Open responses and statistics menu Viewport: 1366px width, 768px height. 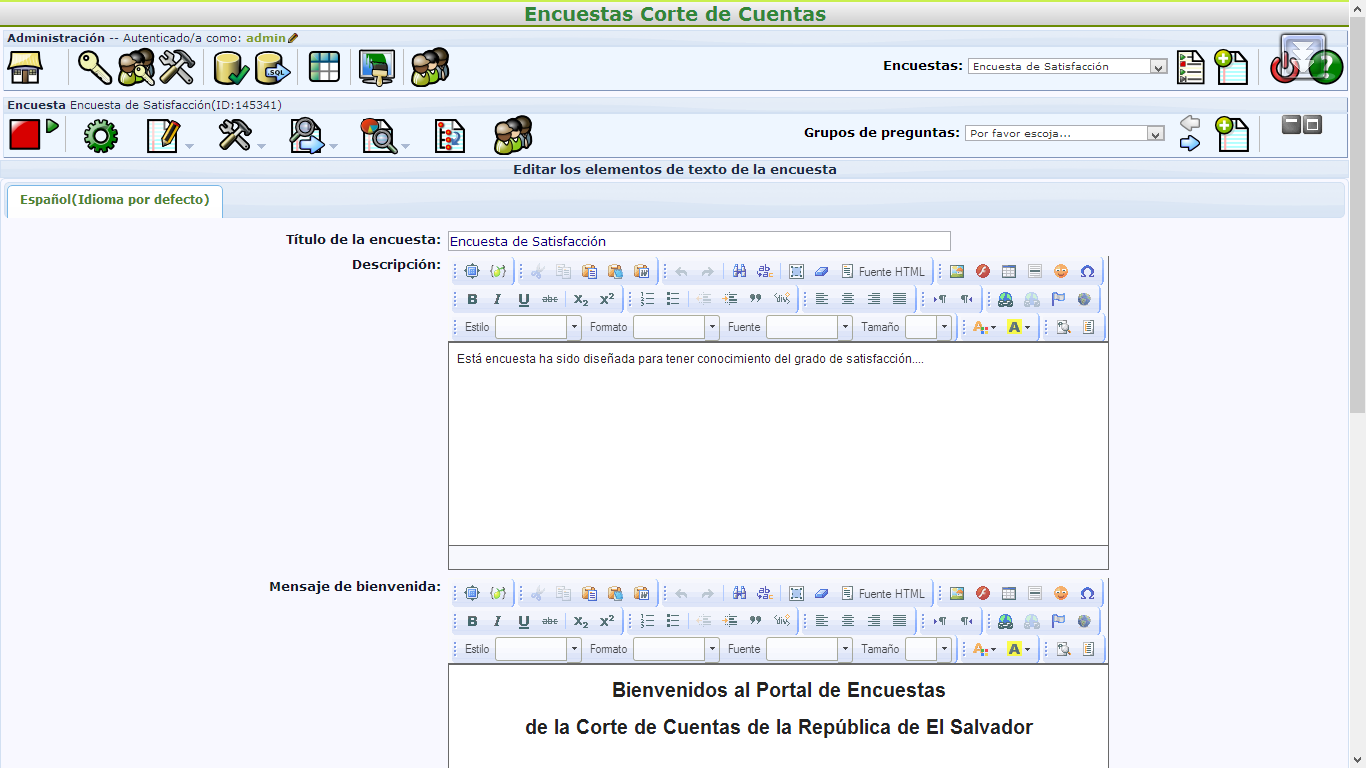pyautogui.click(x=378, y=135)
